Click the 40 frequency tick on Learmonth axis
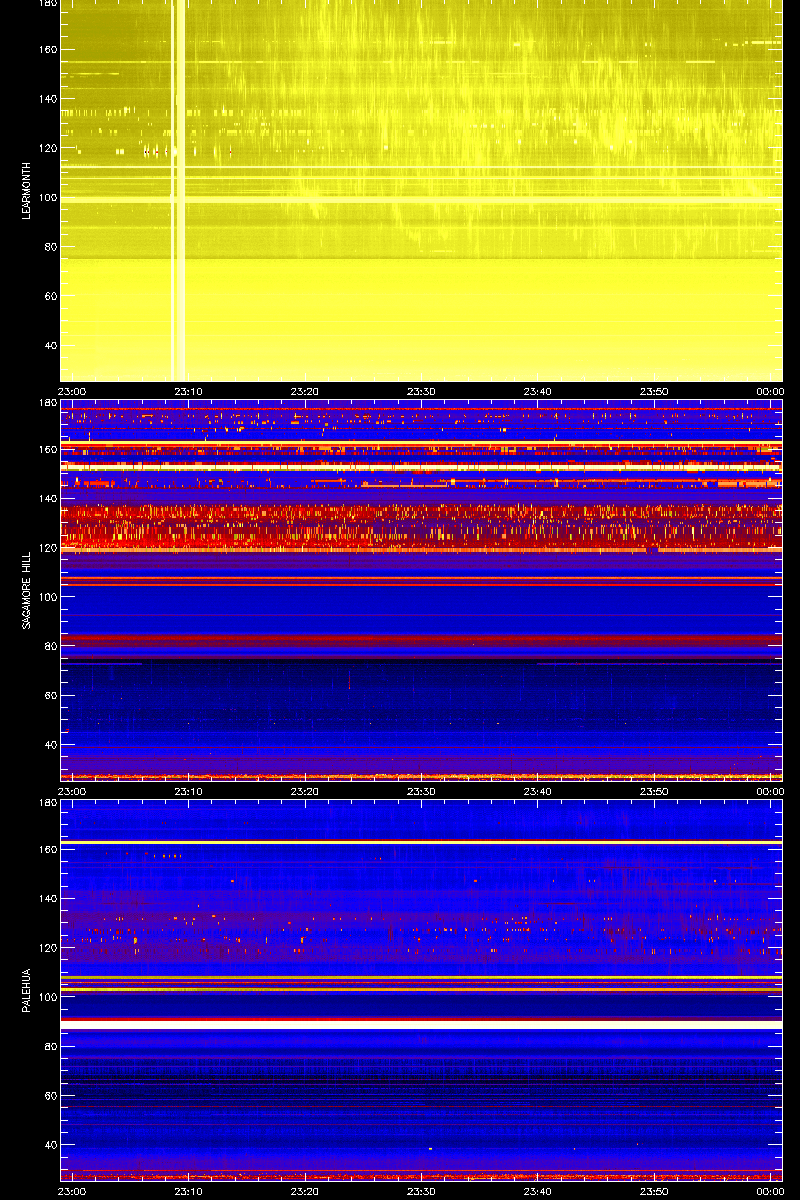 click(x=50, y=346)
